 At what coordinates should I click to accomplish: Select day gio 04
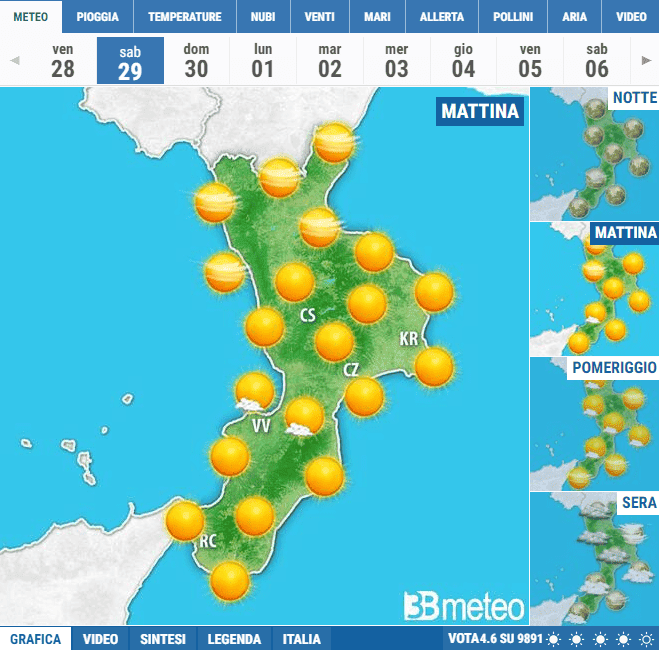(x=463, y=61)
